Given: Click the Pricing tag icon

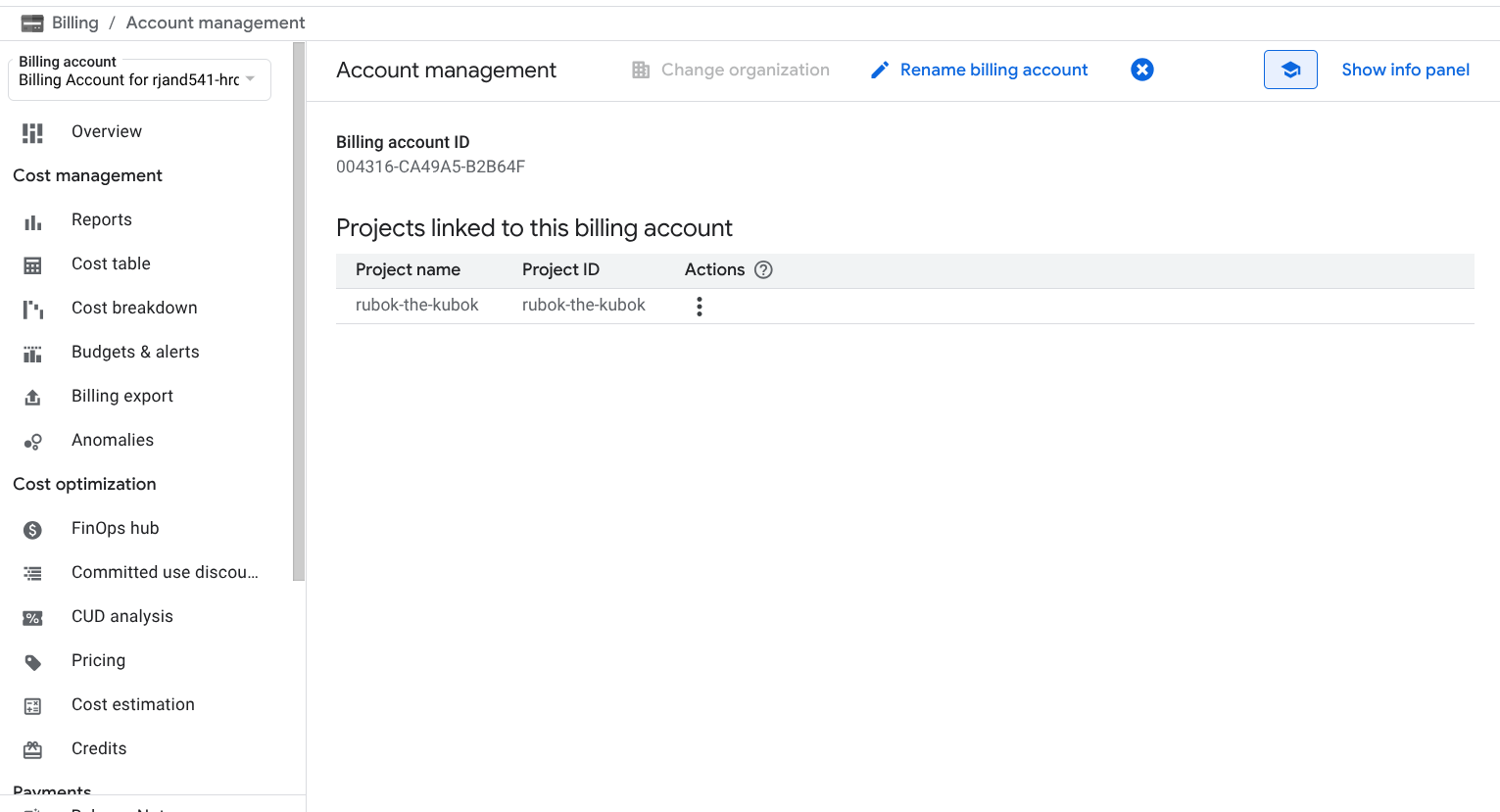Looking at the screenshot, I should [33, 662].
